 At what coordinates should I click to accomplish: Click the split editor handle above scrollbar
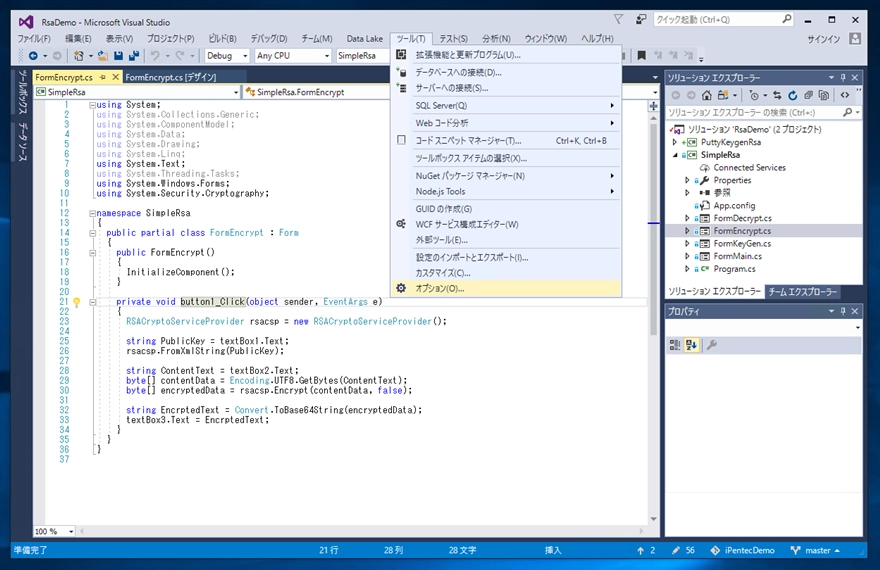[653, 105]
